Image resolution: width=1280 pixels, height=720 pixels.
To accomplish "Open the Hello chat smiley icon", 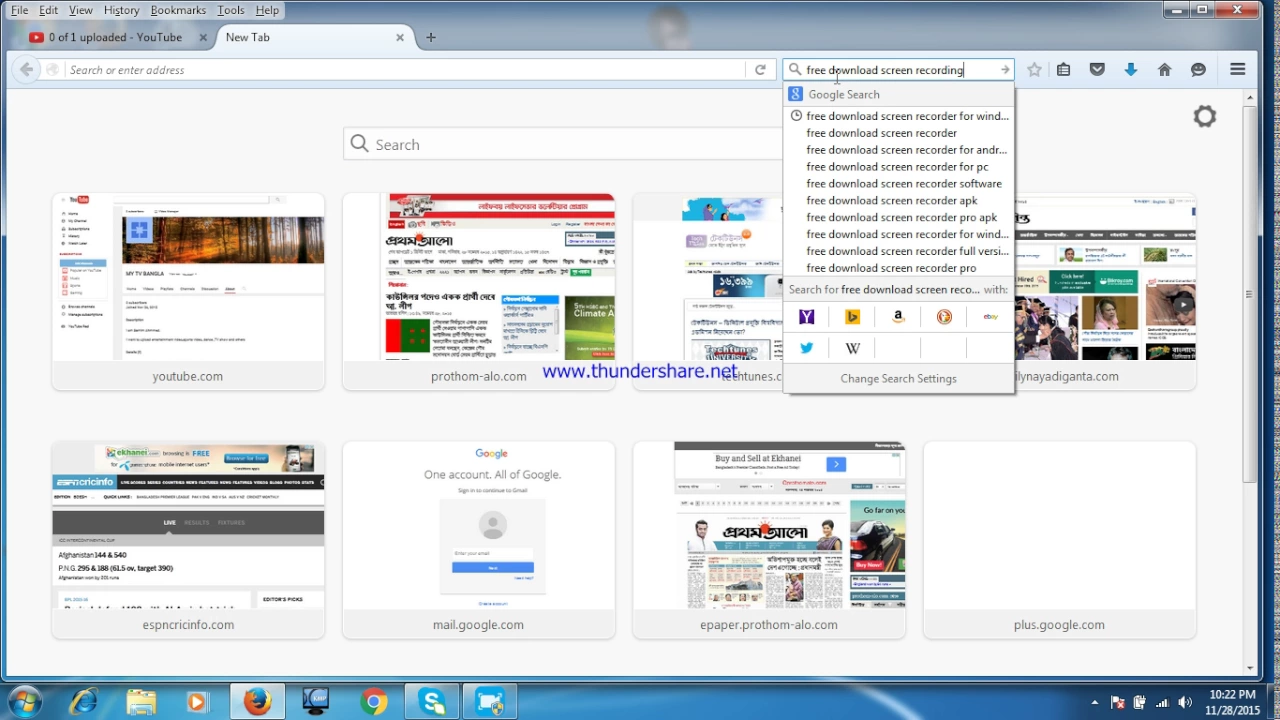I will [x=1198, y=70].
